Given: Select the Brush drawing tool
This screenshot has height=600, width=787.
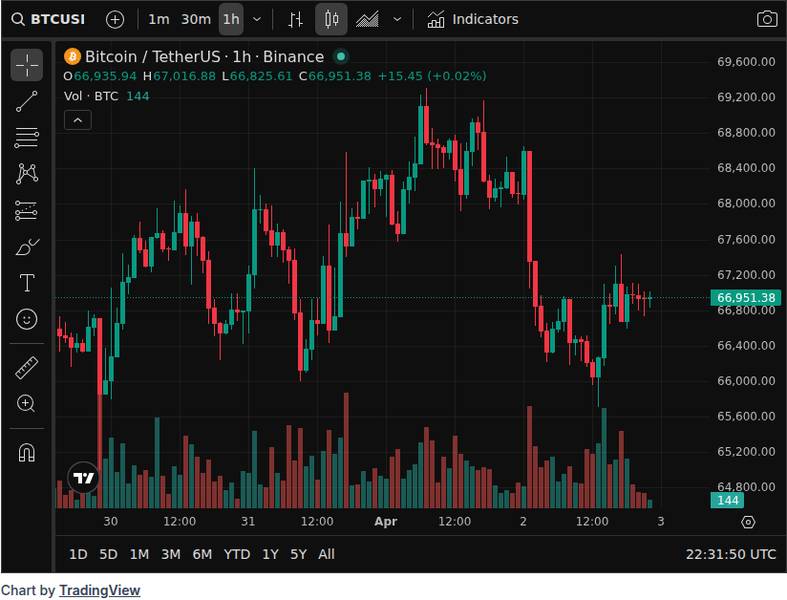Looking at the screenshot, I should pyautogui.click(x=27, y=247).
